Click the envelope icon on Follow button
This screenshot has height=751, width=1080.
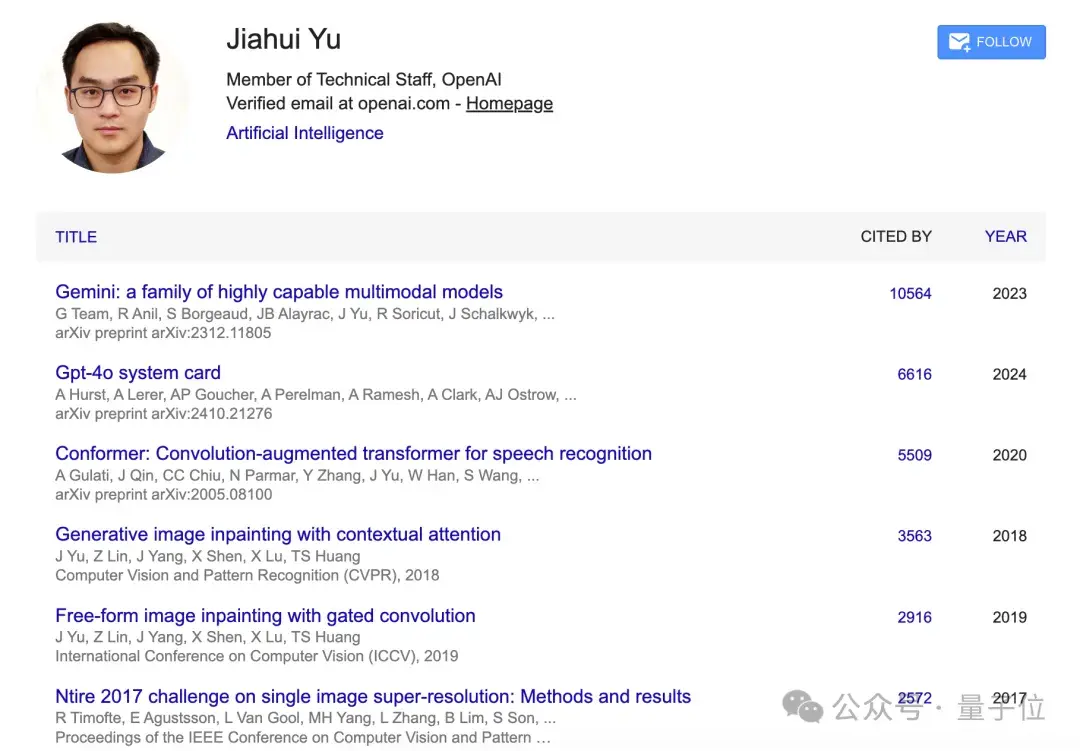pos(959,42)
